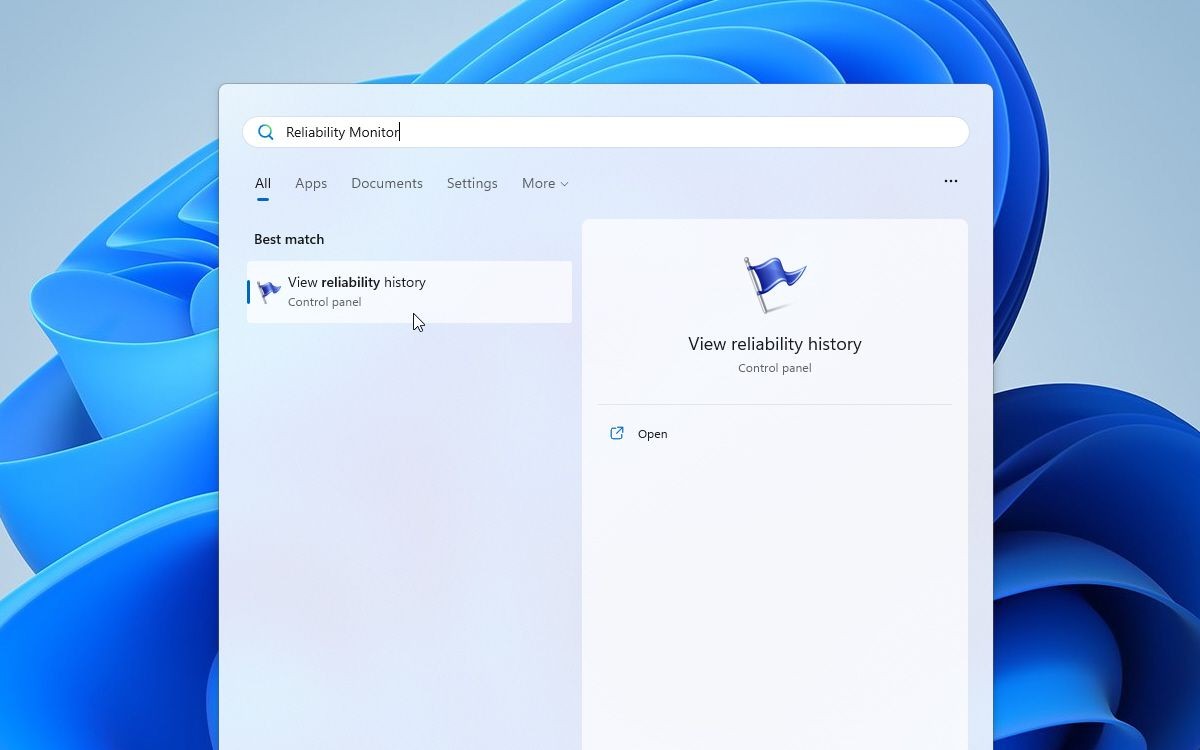Click the Best match heading

(x=289, y=239)
